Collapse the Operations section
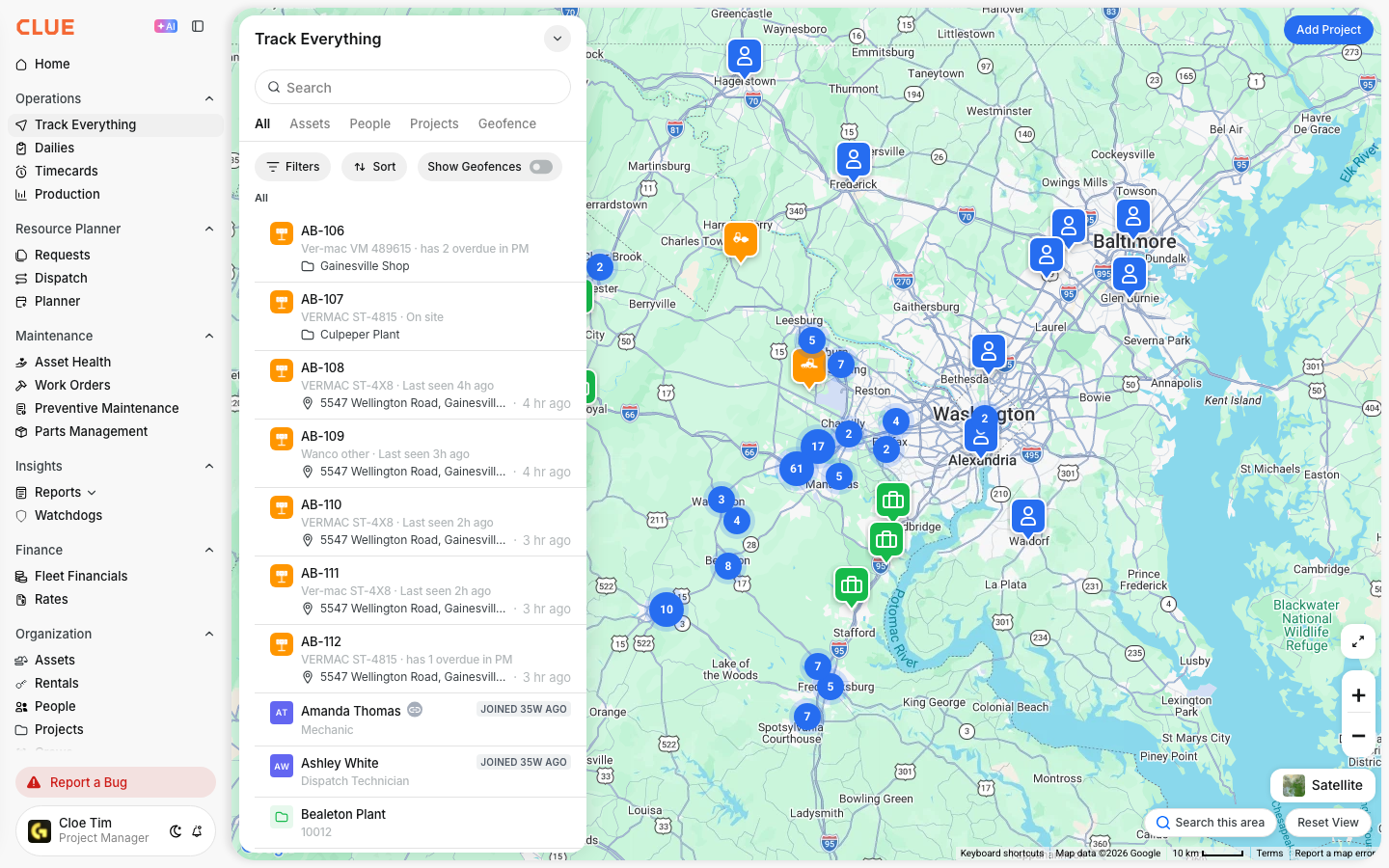1389x868 pixels. click(x=209, y=98)
